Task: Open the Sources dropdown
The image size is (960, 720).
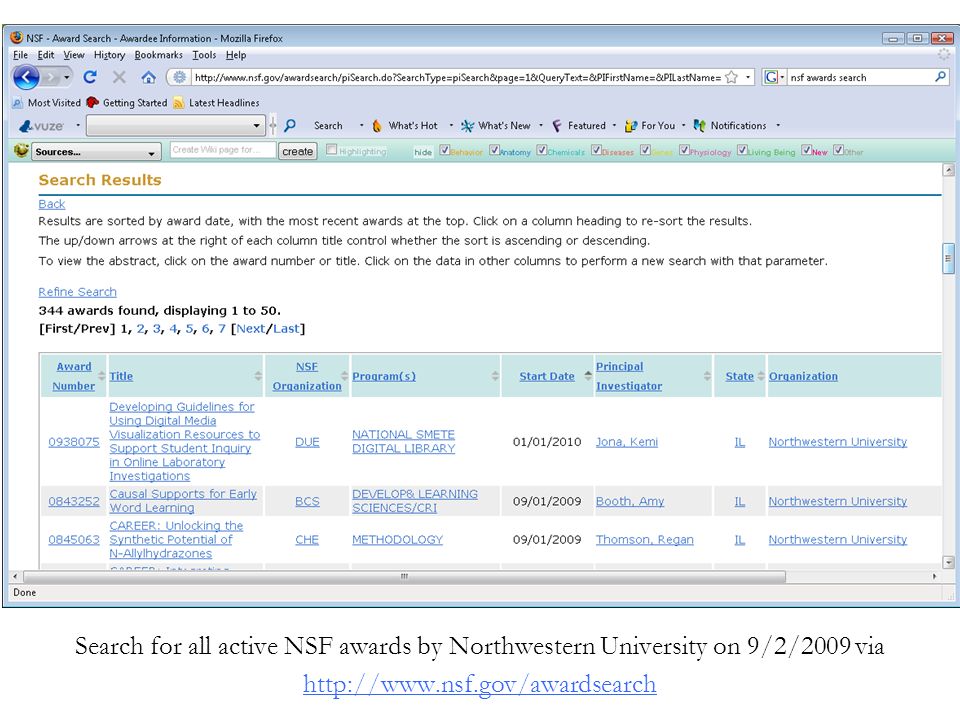Action: coord(96,152)
